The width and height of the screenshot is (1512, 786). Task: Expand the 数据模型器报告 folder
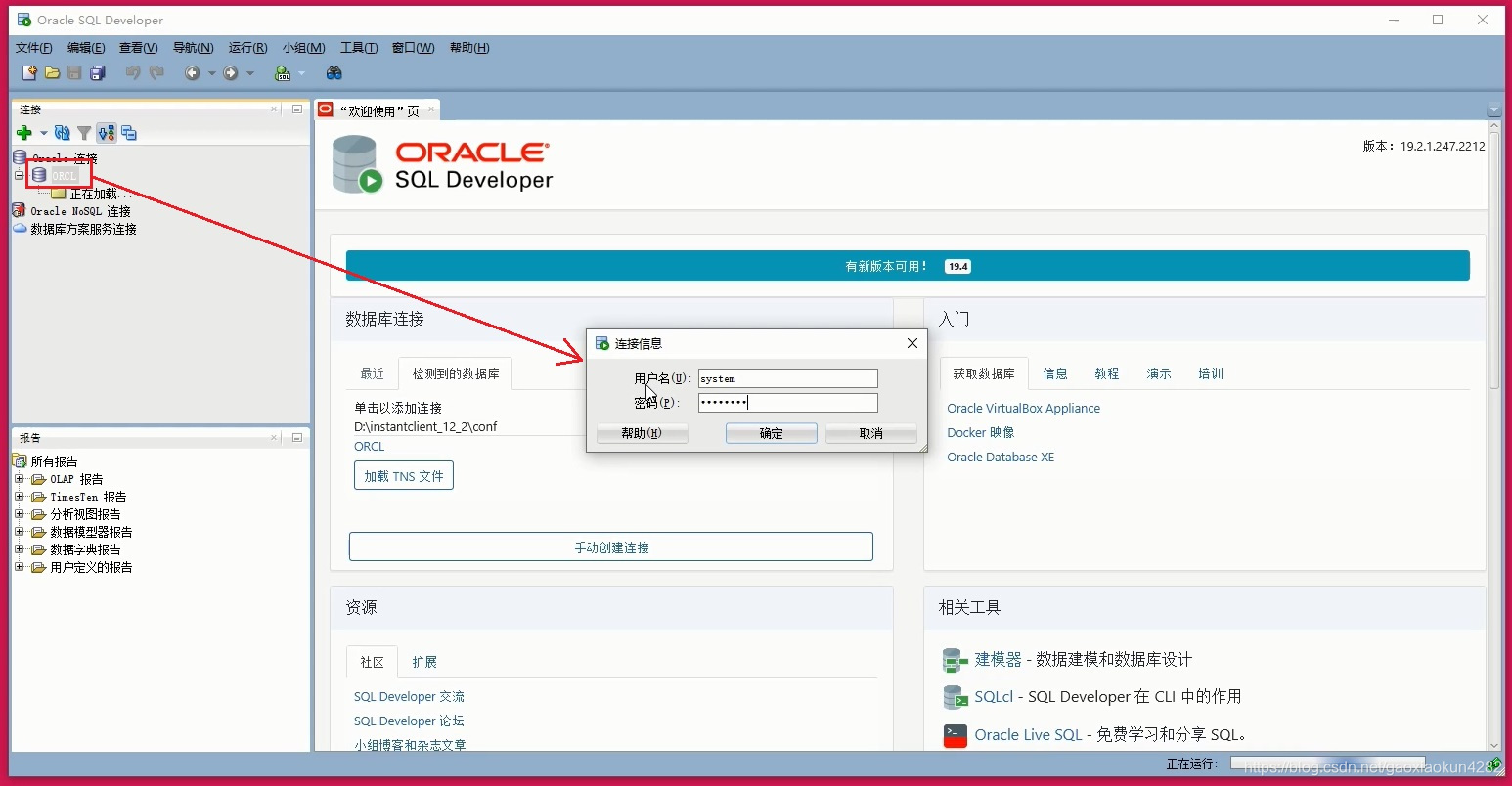pyautogui.click(x=19, y=532)
